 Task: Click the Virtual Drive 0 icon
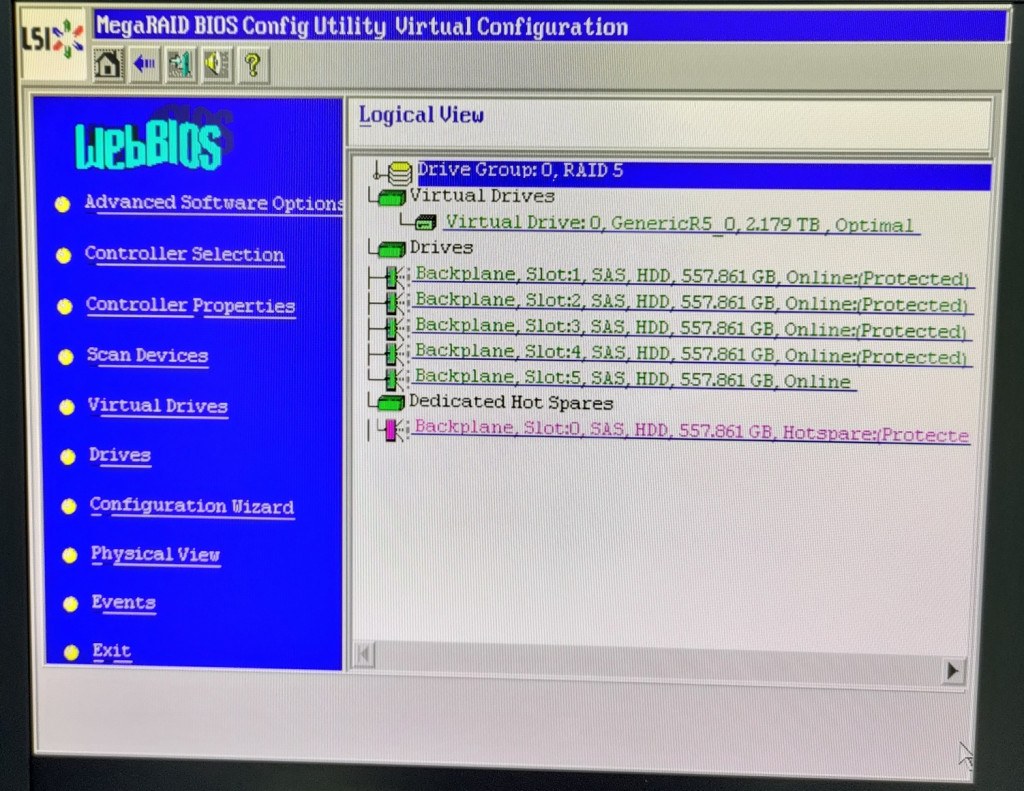(x=426, y=223)
